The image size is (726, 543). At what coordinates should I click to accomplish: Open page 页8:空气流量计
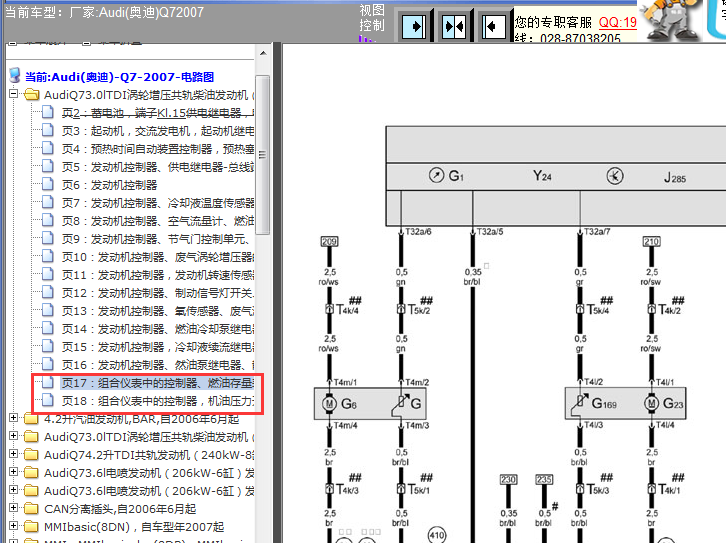point(157,221)
